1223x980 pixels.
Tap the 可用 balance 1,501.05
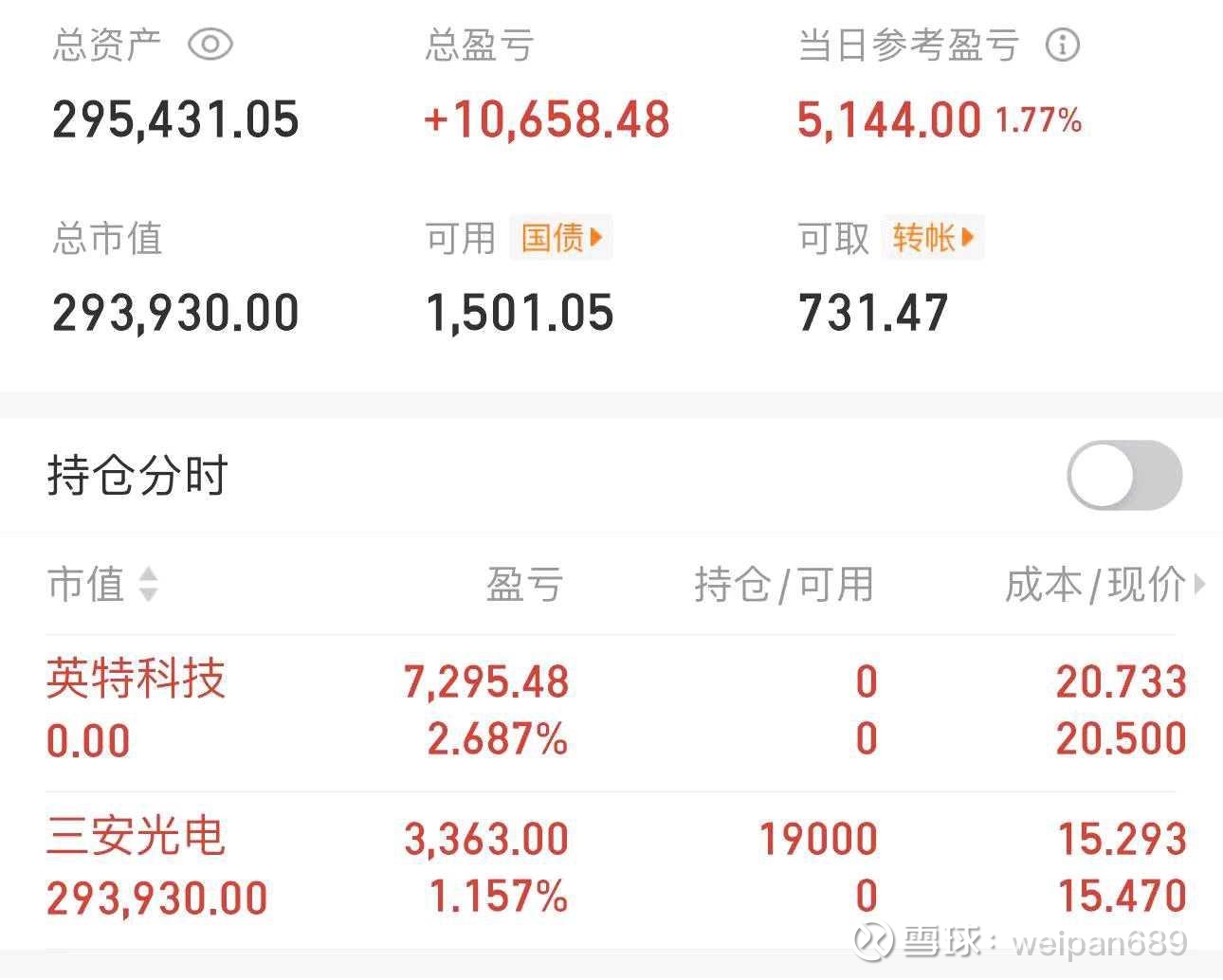pos(520,314)
